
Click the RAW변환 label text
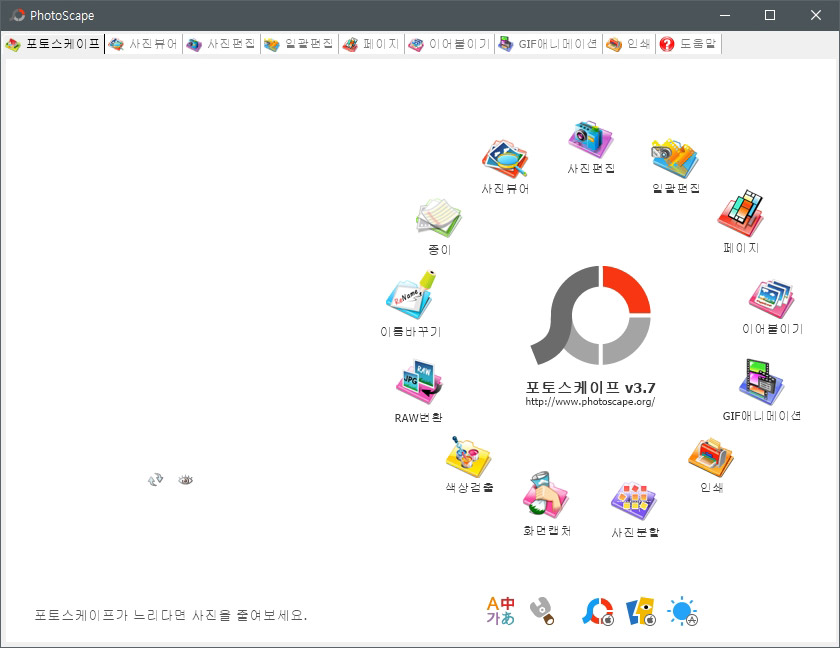pos(418,418)
